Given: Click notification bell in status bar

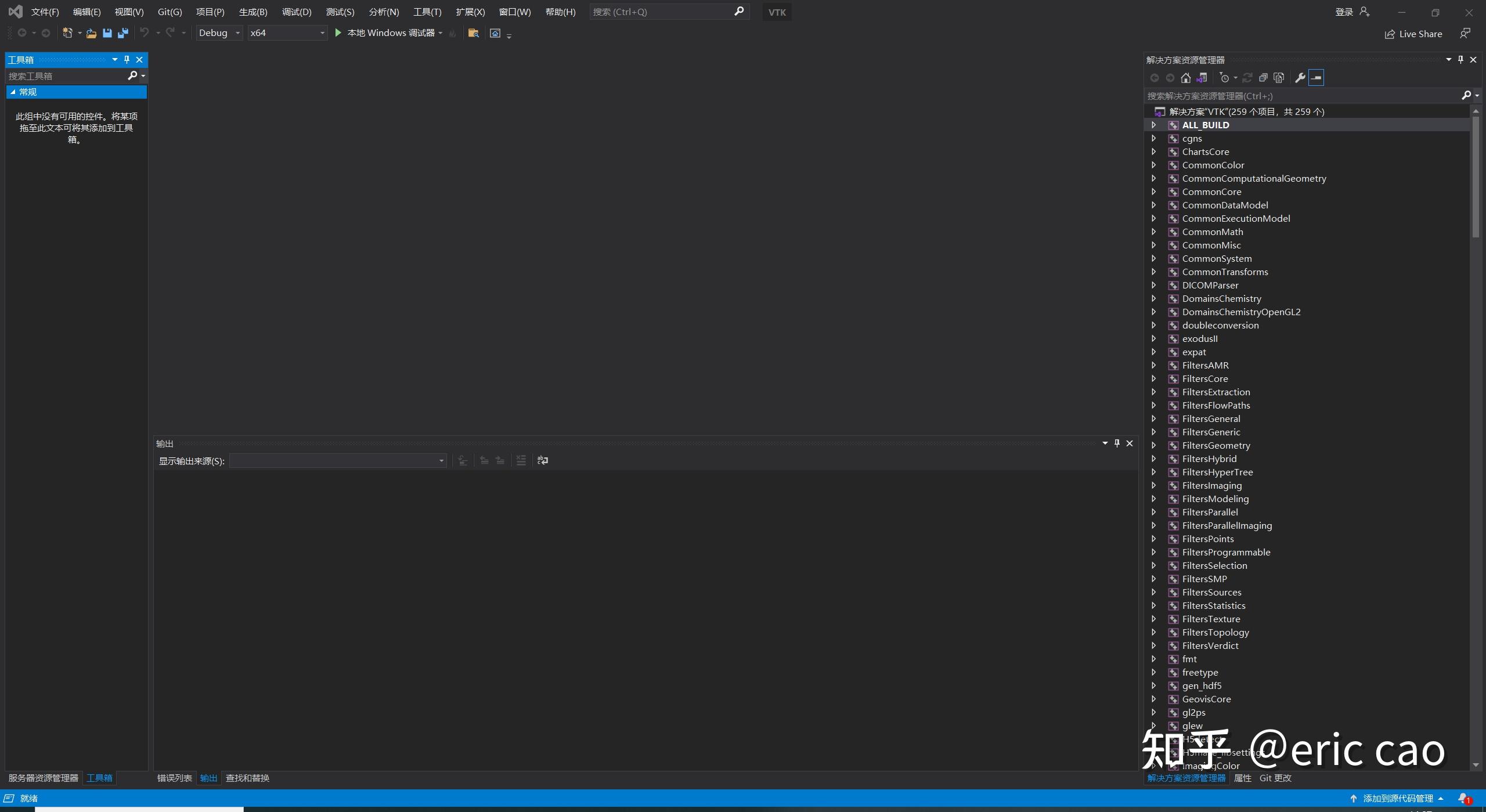Looking at the screenshot, I should pos(1463,798).
